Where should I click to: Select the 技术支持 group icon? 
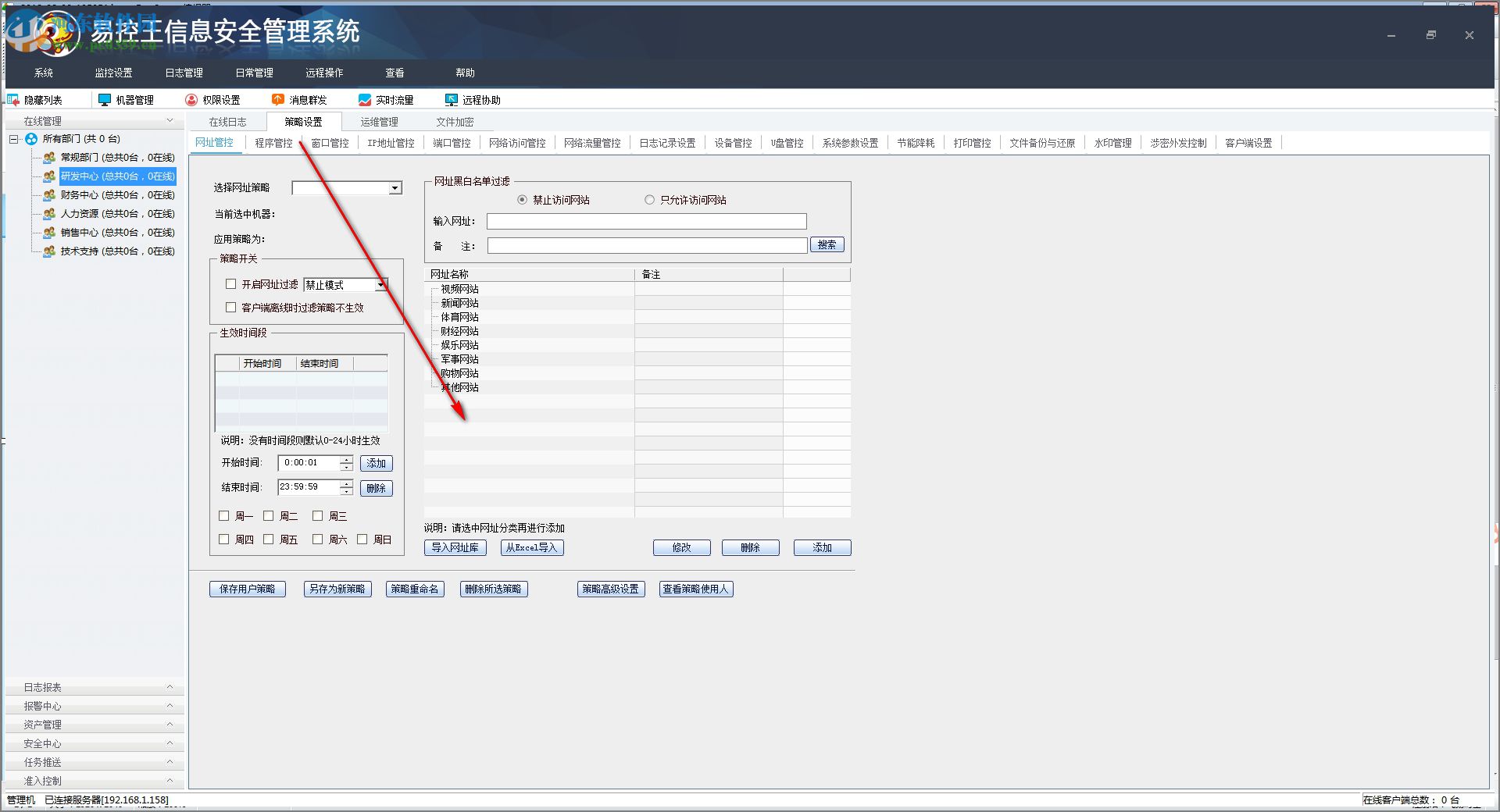coord(49,251)
